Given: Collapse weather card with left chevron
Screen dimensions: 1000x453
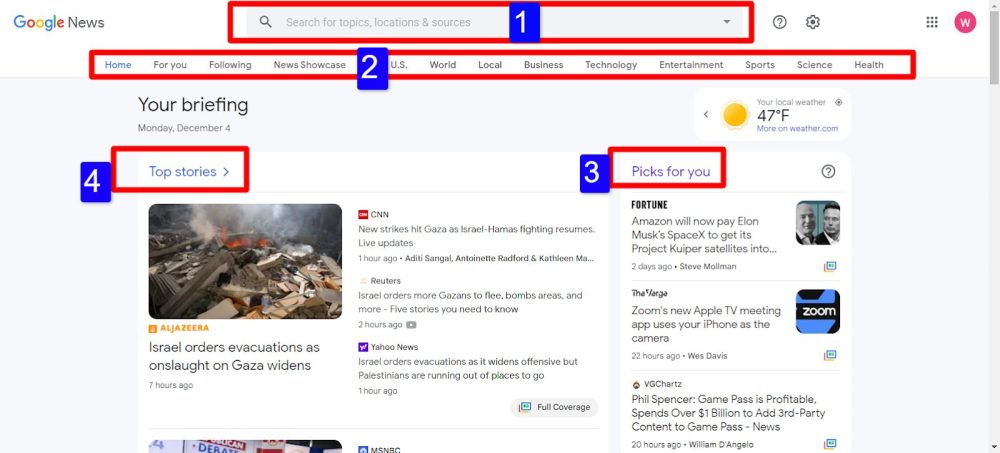Looking at the screenshot, I should tap(706, 115).
